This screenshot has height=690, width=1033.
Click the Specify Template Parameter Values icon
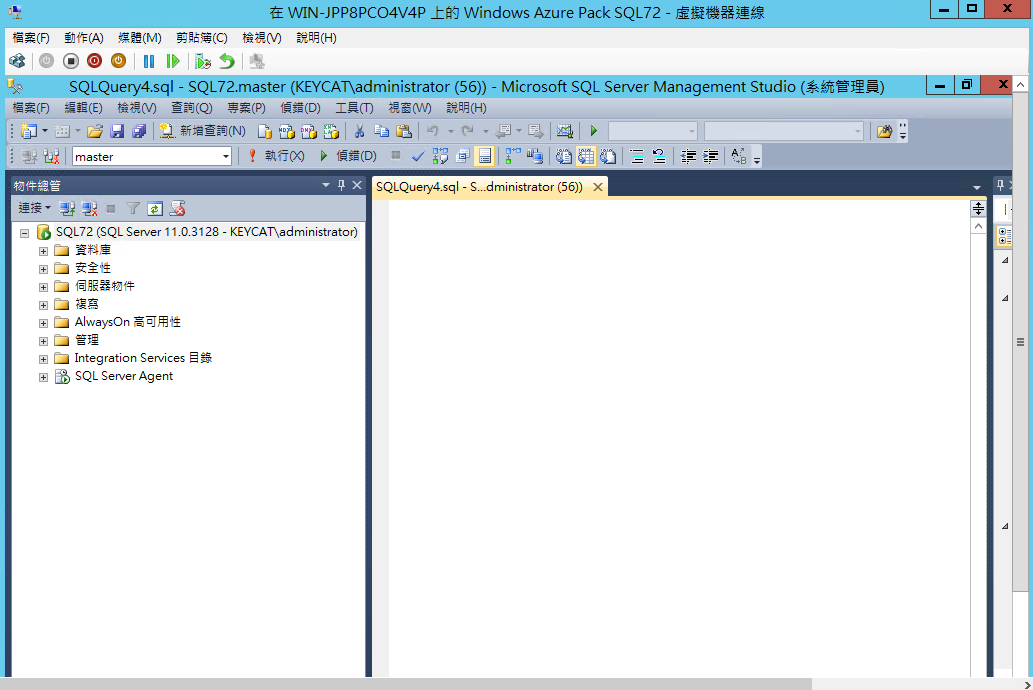(739, 156)
